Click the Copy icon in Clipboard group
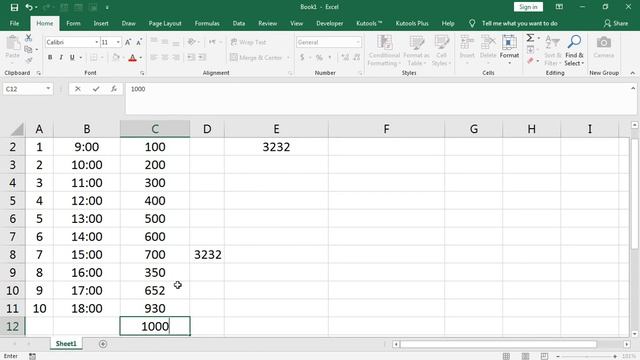The height and width of the screenshot is (360, 640). [28, 49]
